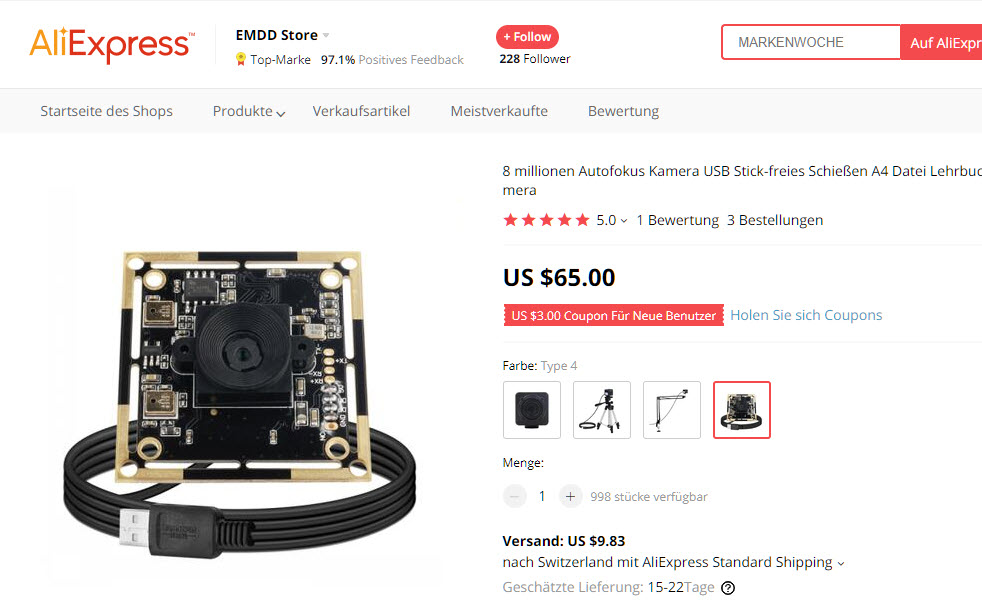
Task: Click the delivery estimate help question icon
Action: (x=728, y=587)
